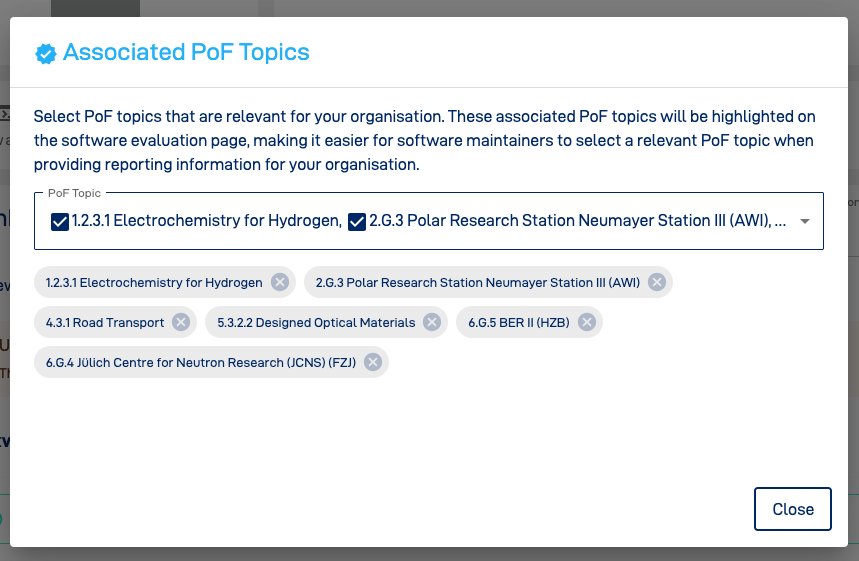Remove the 6.G.4 Jülich Centre for Neutron Research chip
Screen dimensions: 859x561
pyautogui.click(x=373, y=362)
